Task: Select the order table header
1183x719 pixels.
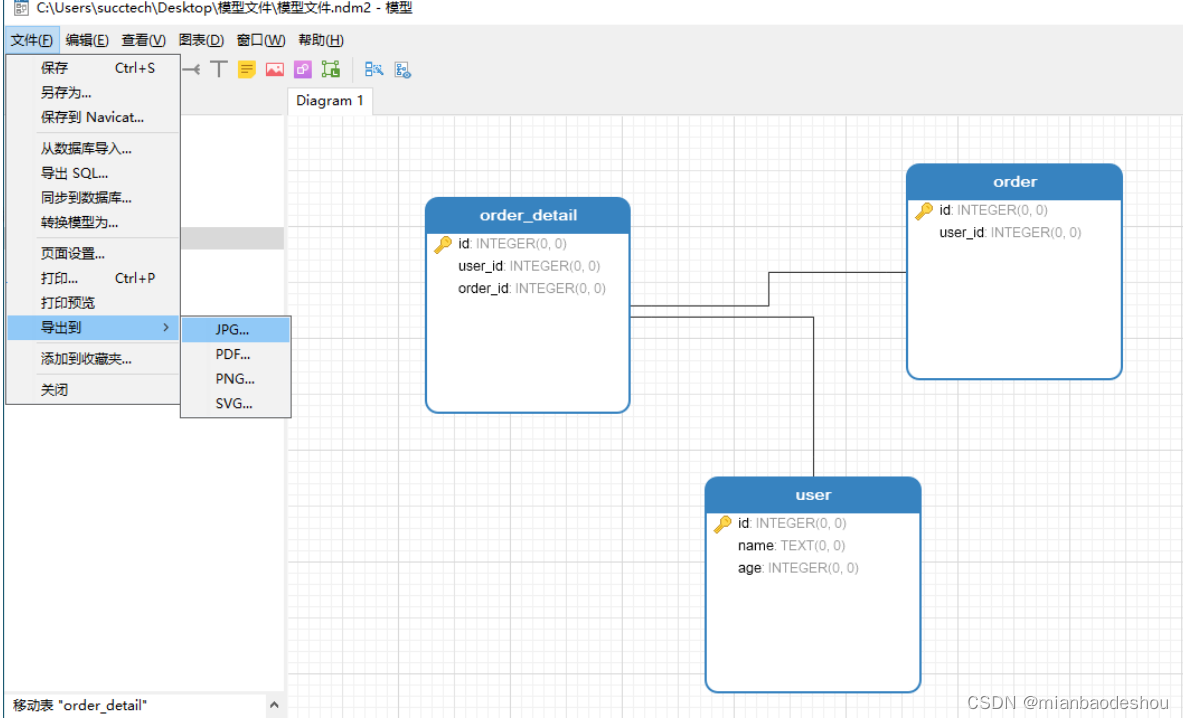Action: click(1014, 182)
